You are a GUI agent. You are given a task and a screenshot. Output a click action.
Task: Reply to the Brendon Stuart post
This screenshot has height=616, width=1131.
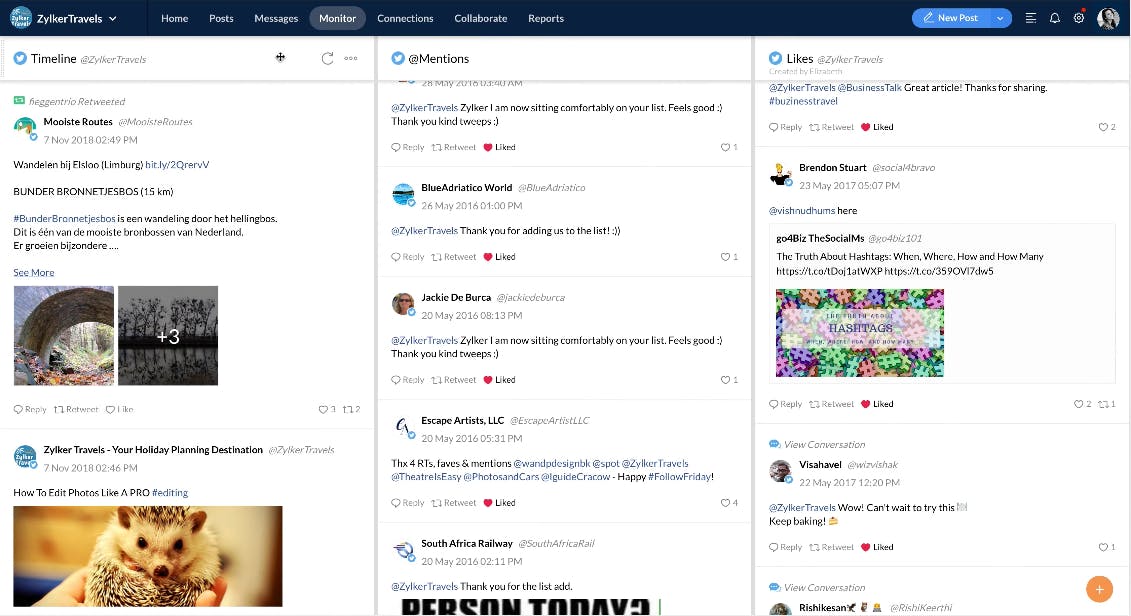point(785,404)
